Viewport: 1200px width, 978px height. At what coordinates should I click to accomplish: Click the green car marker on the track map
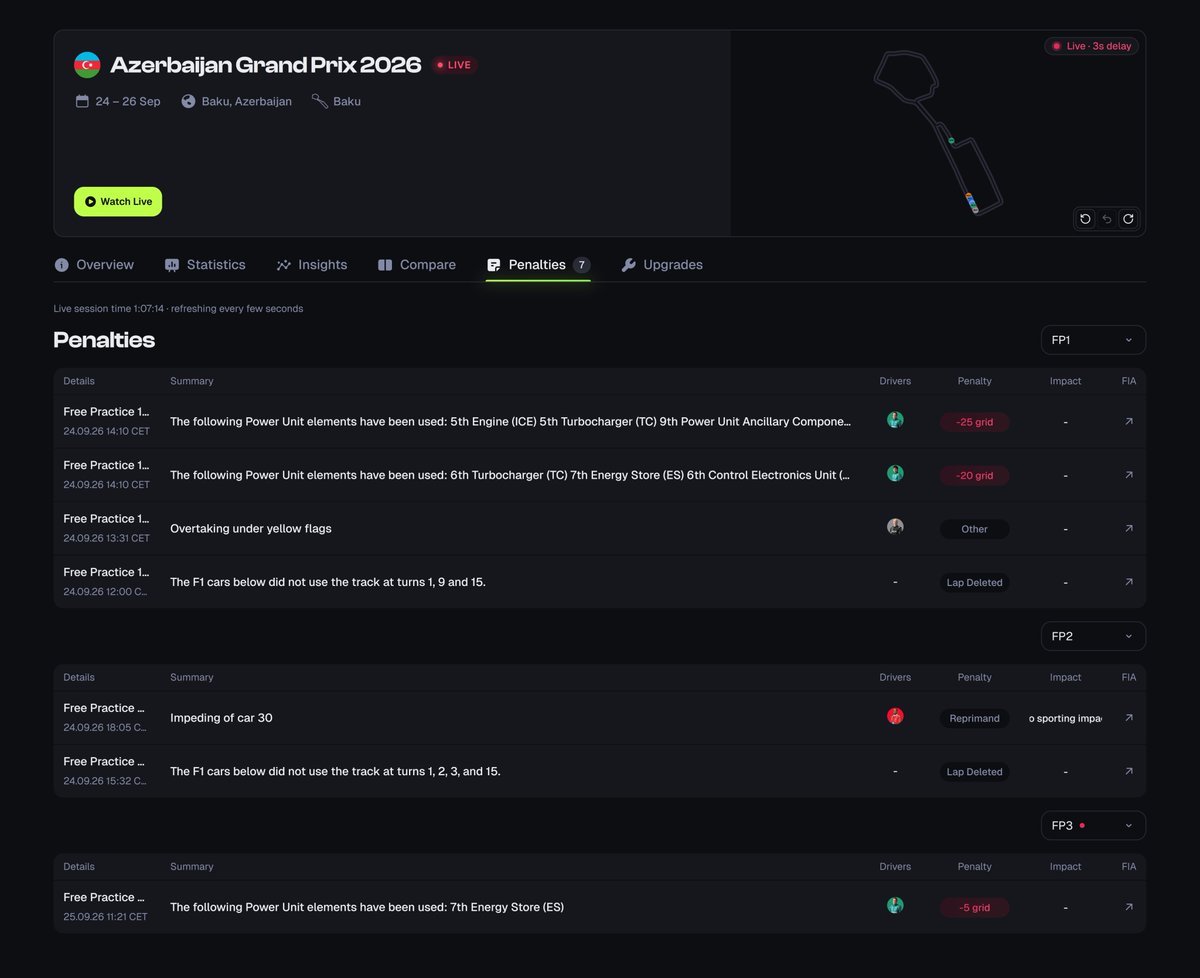coord(951,140)
